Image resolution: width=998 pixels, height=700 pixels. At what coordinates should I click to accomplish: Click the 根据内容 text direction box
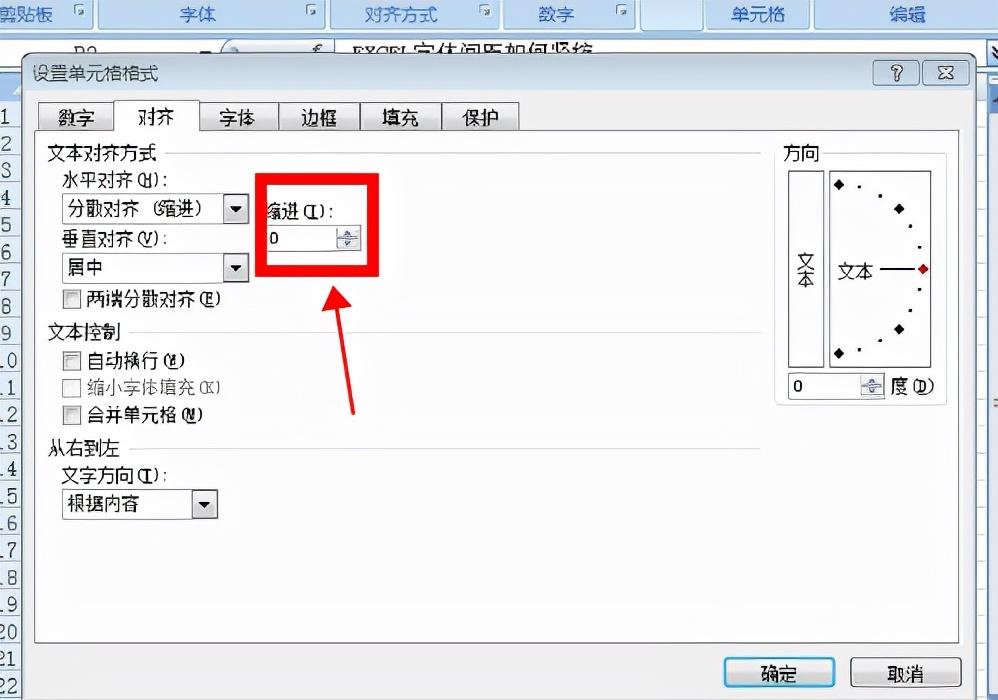pos(140,505)
